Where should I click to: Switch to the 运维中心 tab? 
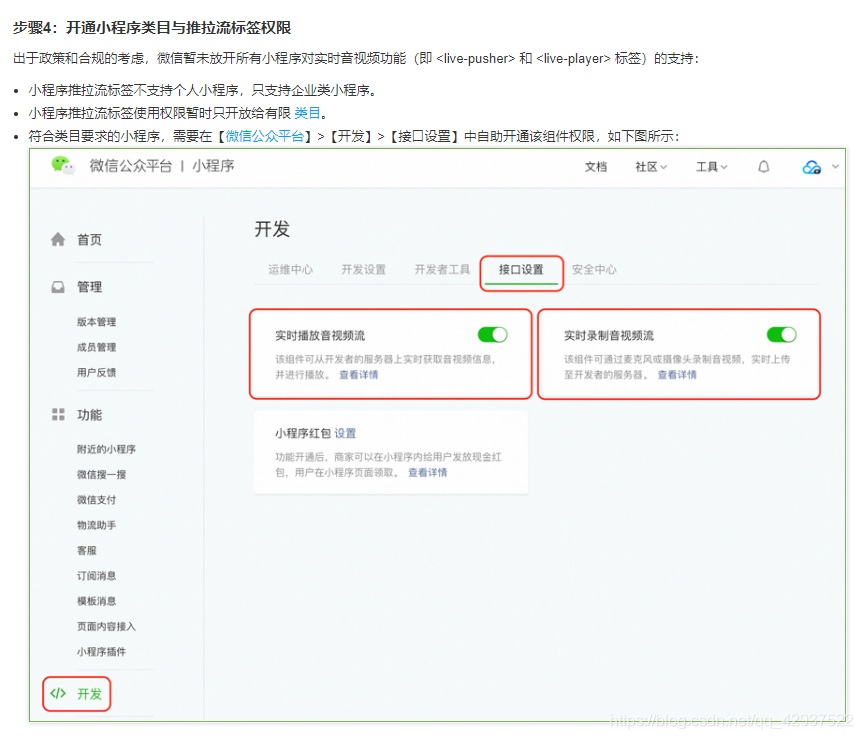pyautogui.click(x=289, y=269)
